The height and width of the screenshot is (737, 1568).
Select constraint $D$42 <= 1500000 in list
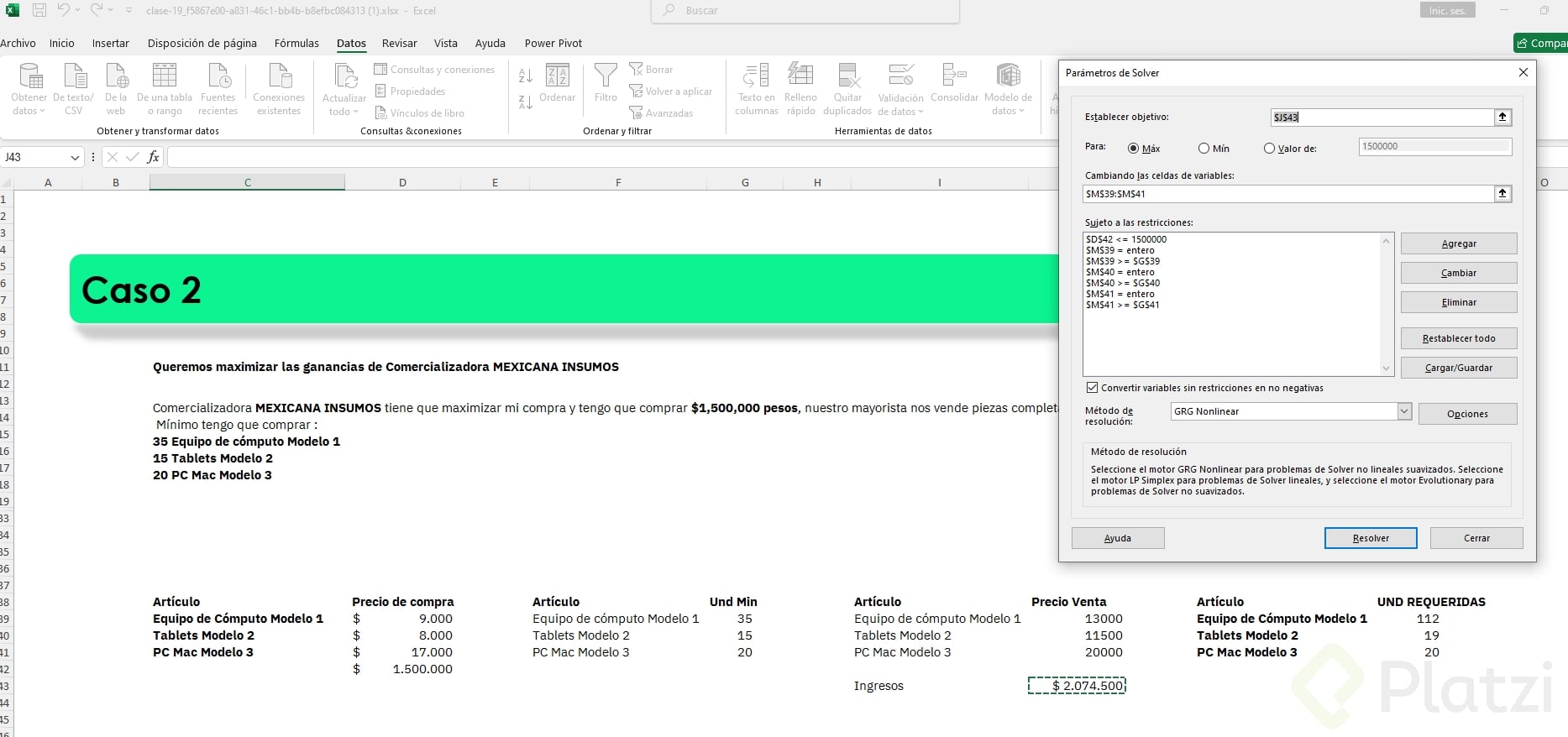[x=1126, y=239]
